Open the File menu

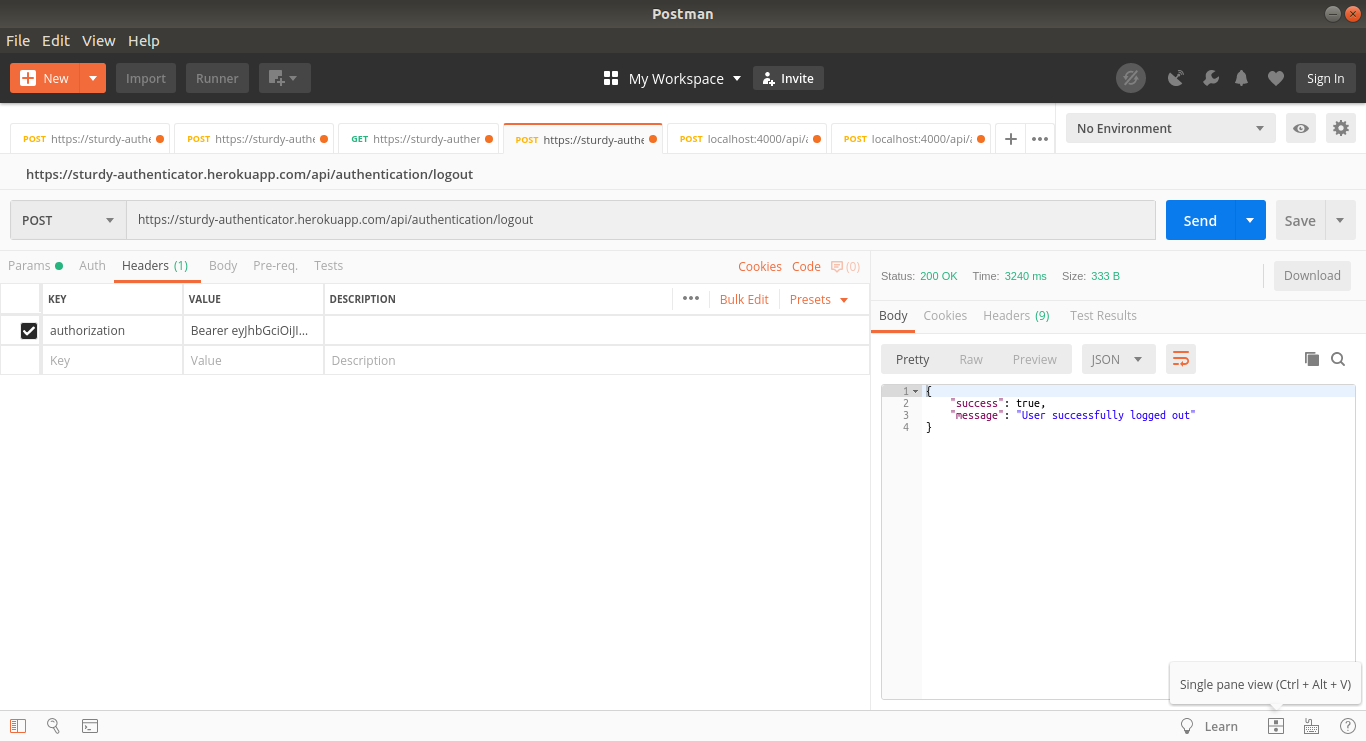pyautogui.click(x=18, y=41)
